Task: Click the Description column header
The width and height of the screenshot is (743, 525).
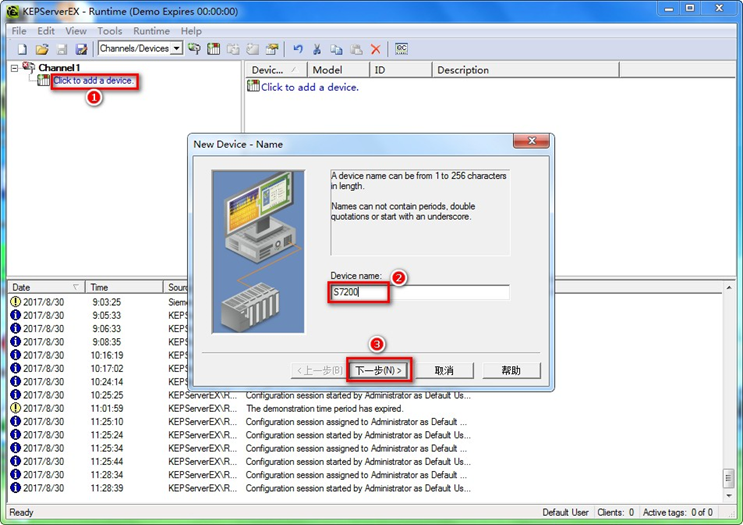Action: click(526, 70)
